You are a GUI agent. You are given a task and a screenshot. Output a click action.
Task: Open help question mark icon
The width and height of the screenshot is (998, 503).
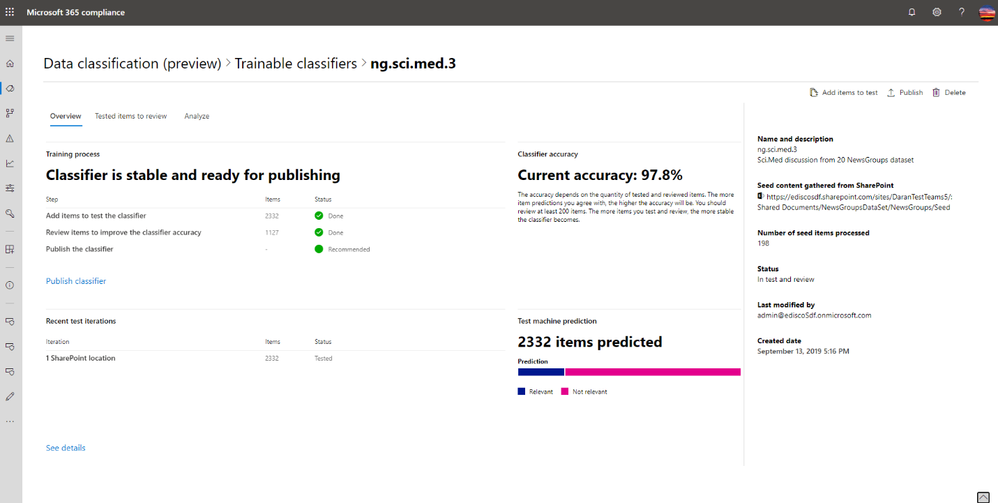(961, 12)
